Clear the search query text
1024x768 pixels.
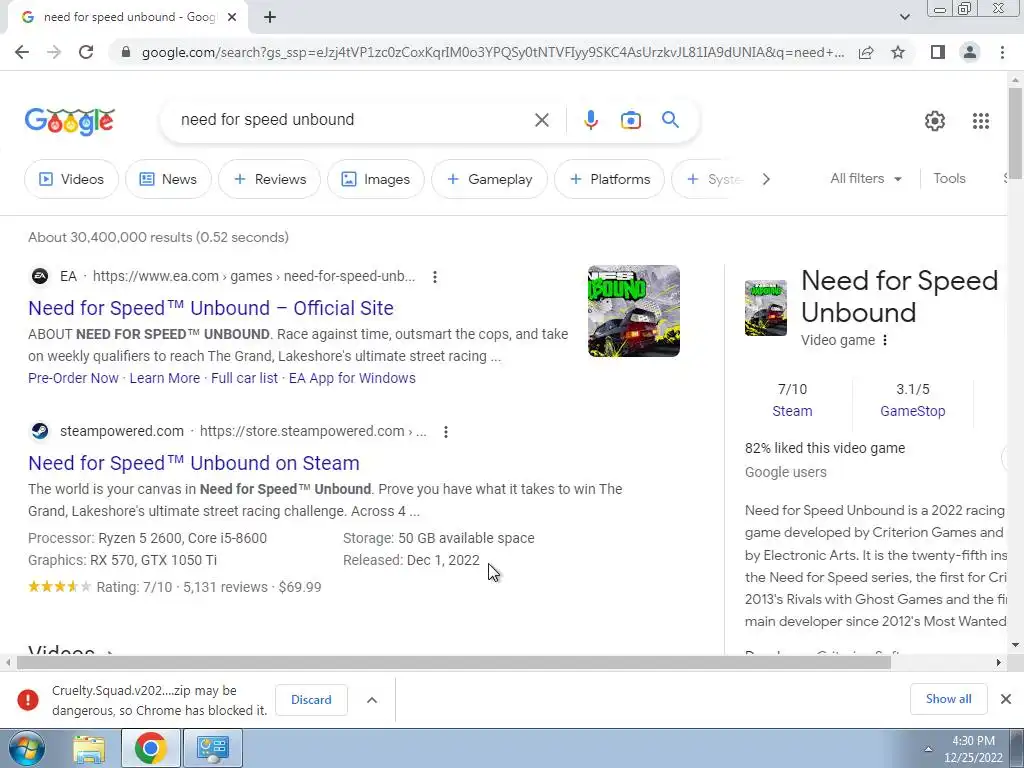click(x=541, y=120)
